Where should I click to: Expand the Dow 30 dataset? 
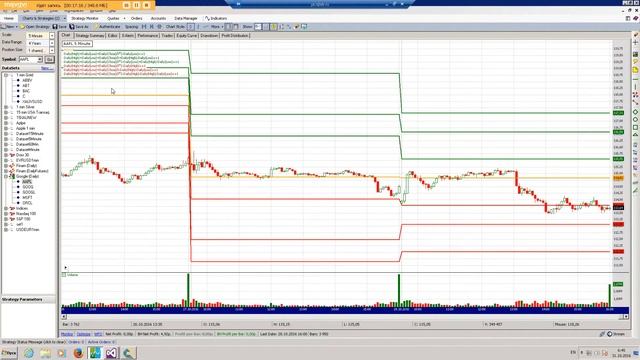click(x=6, y=155)
